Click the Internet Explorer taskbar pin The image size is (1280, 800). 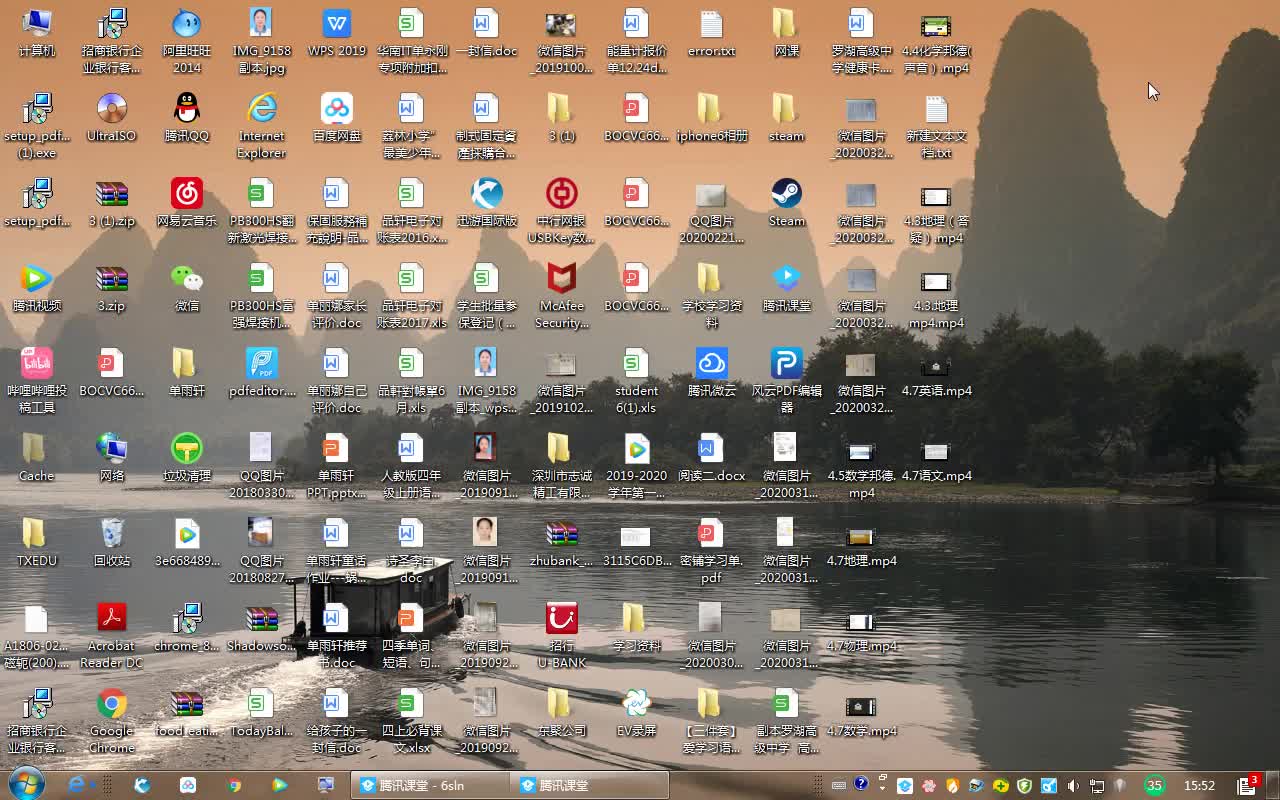(x=77, y=785)
